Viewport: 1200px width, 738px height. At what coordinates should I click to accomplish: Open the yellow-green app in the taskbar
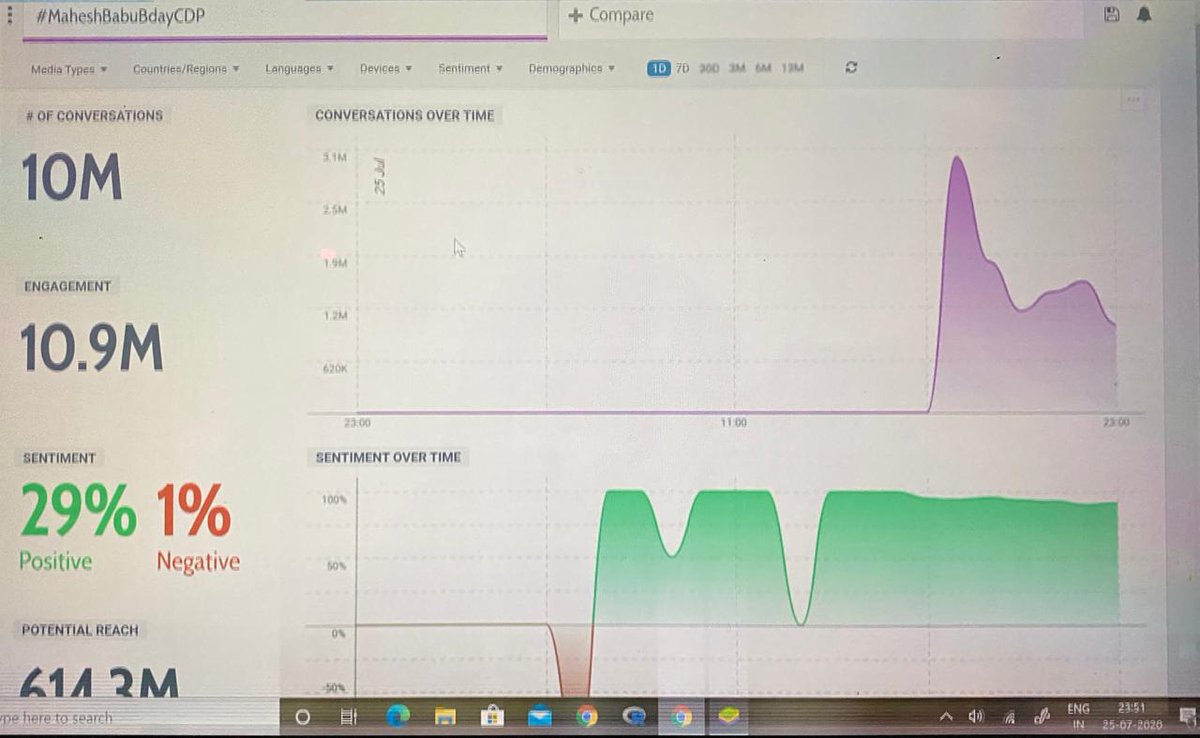click(x=729, y=716)
